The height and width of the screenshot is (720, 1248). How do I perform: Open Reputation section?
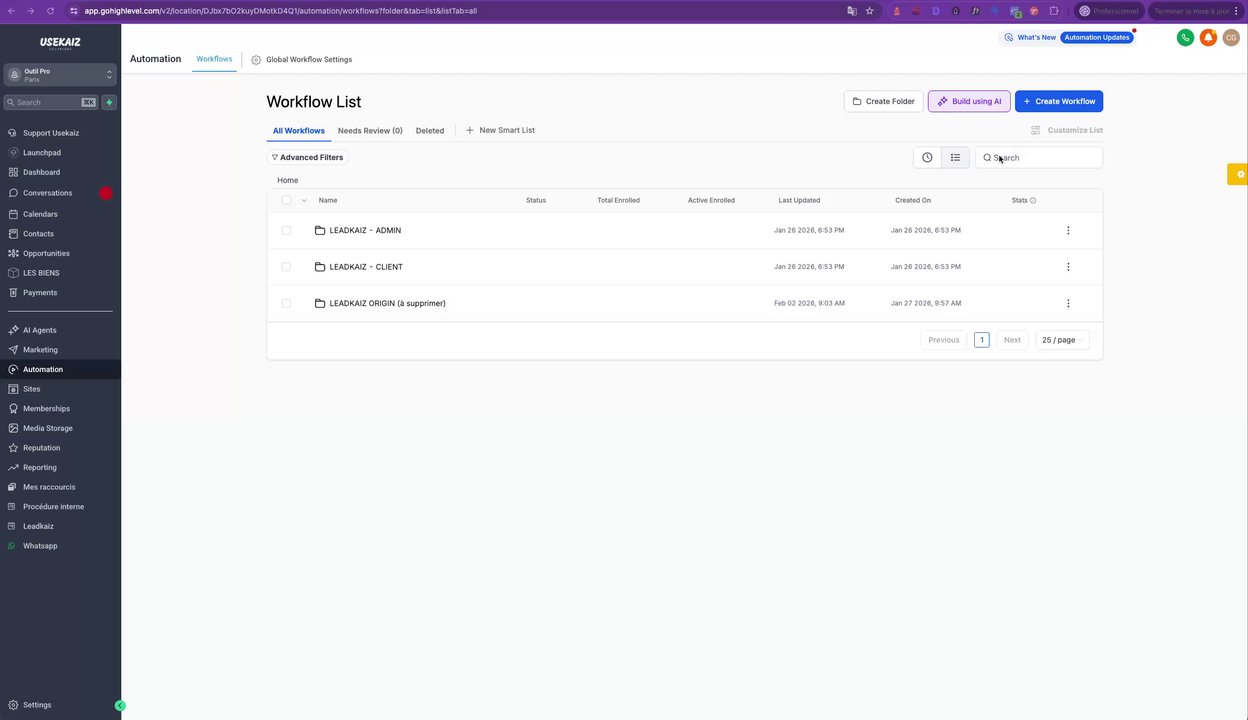pos(41,448)
